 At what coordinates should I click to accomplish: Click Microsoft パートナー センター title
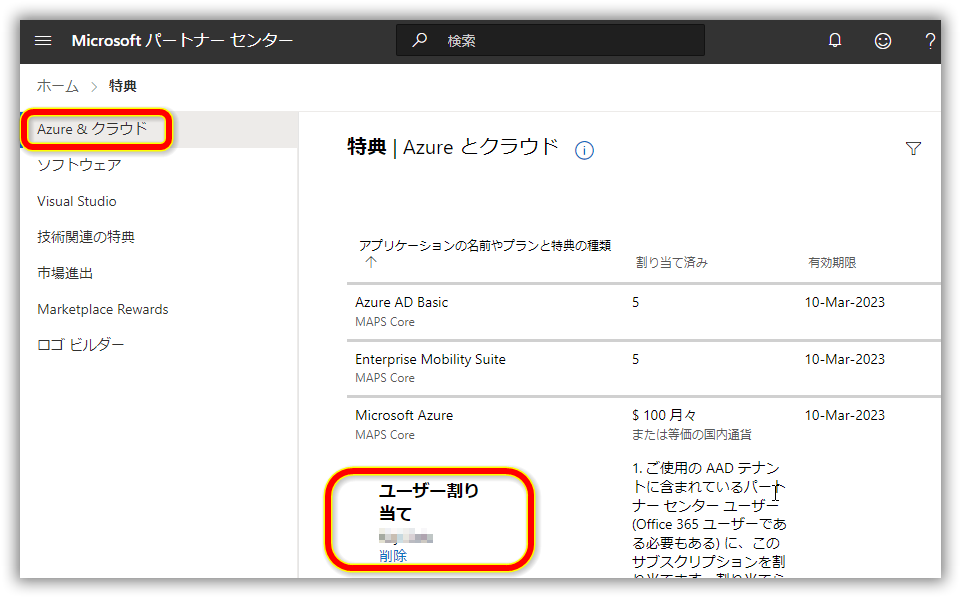pyautogui.click(x=182, y=40)
